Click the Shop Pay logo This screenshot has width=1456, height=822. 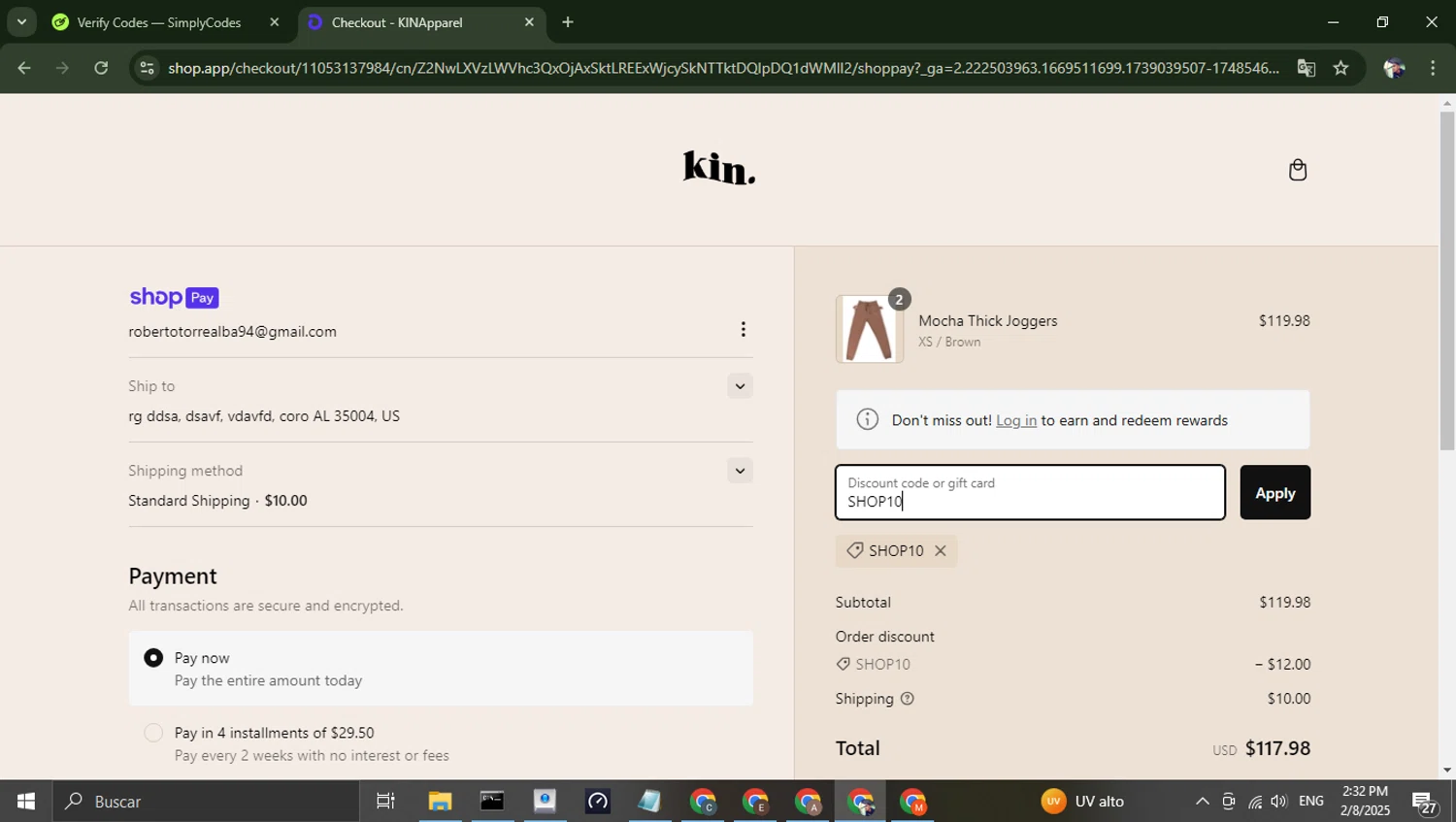(x=174, y=297)
